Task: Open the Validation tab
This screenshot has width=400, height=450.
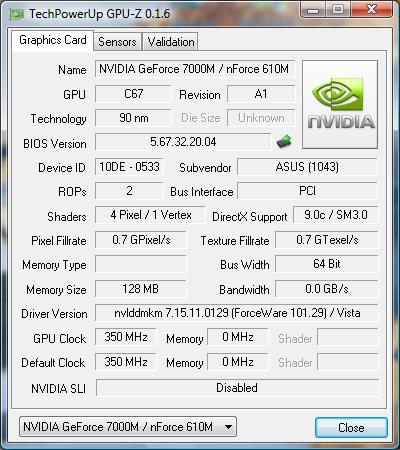Action: [171, 42]
